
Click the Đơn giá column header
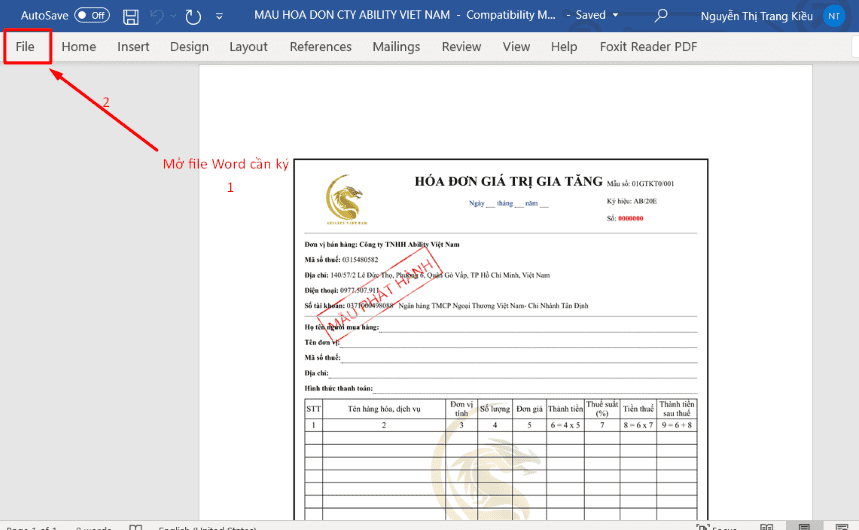[529, 409]
